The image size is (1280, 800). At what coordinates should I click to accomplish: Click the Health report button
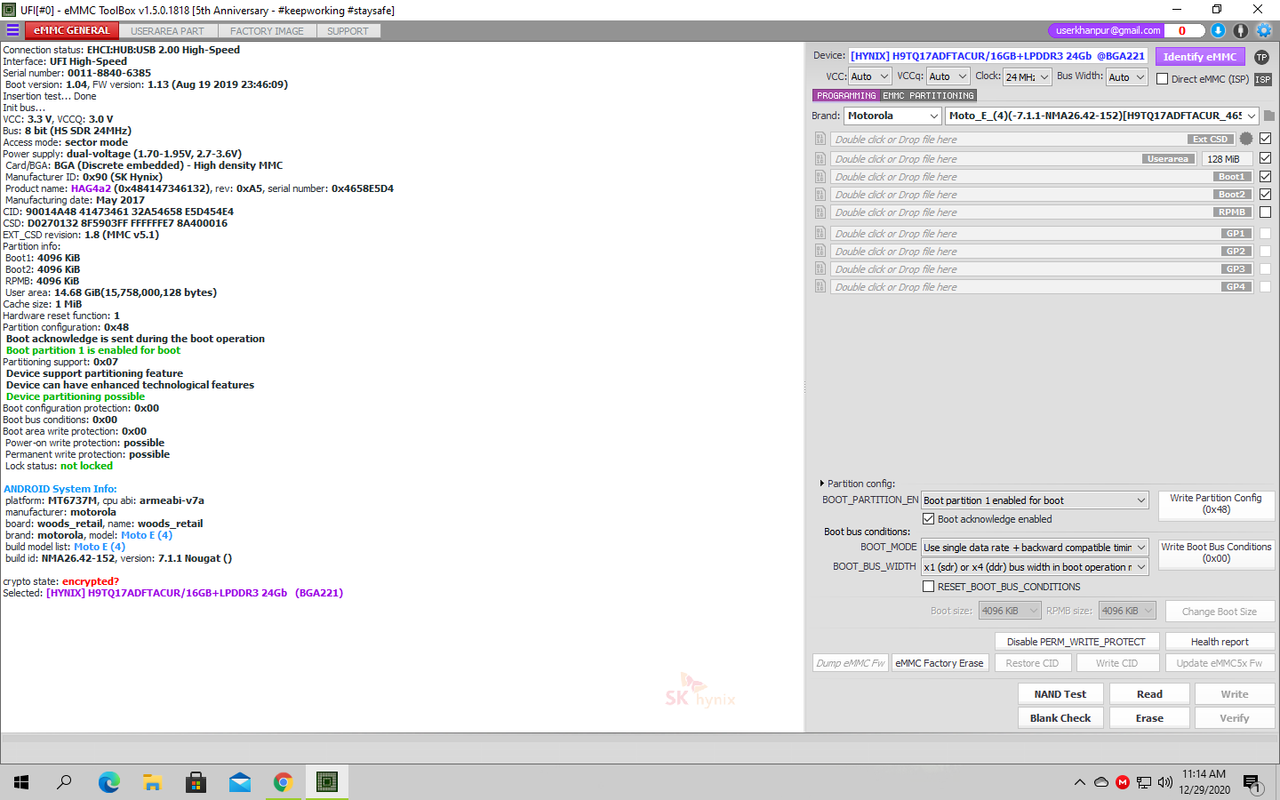[x=1220, y=642]
